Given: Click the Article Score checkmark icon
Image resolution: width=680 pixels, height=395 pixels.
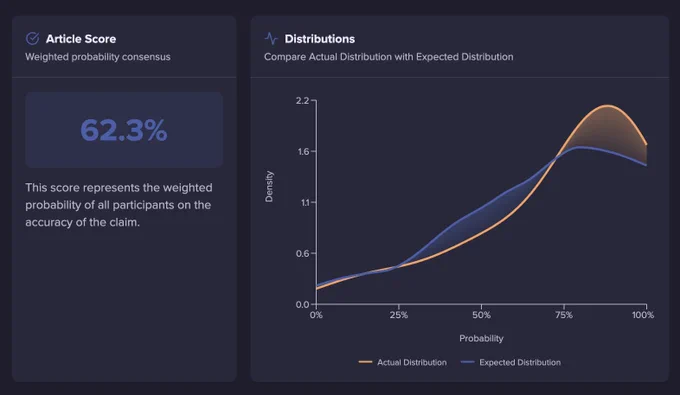Looking at the screenshot, I should (33, 39).
